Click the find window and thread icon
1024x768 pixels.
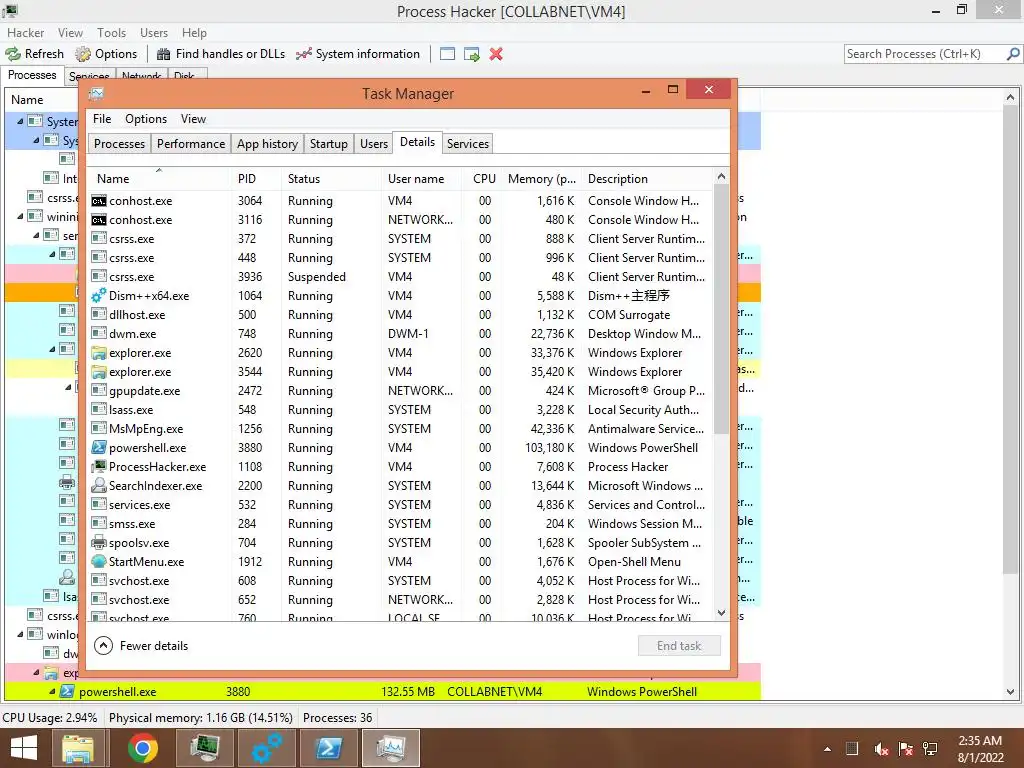pos(472,54)
